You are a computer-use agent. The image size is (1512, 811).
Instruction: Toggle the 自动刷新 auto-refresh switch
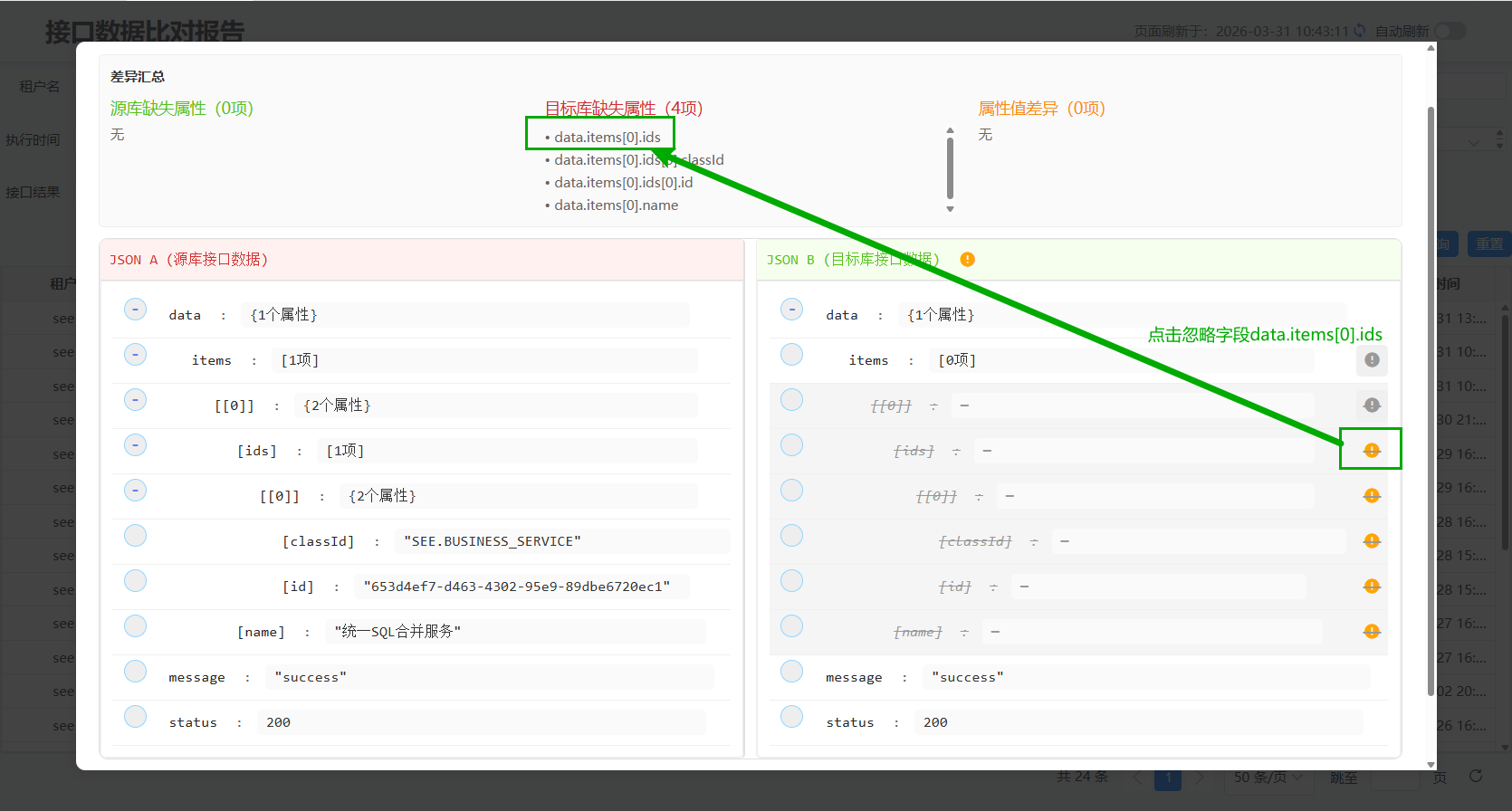tap(1449, 31)
